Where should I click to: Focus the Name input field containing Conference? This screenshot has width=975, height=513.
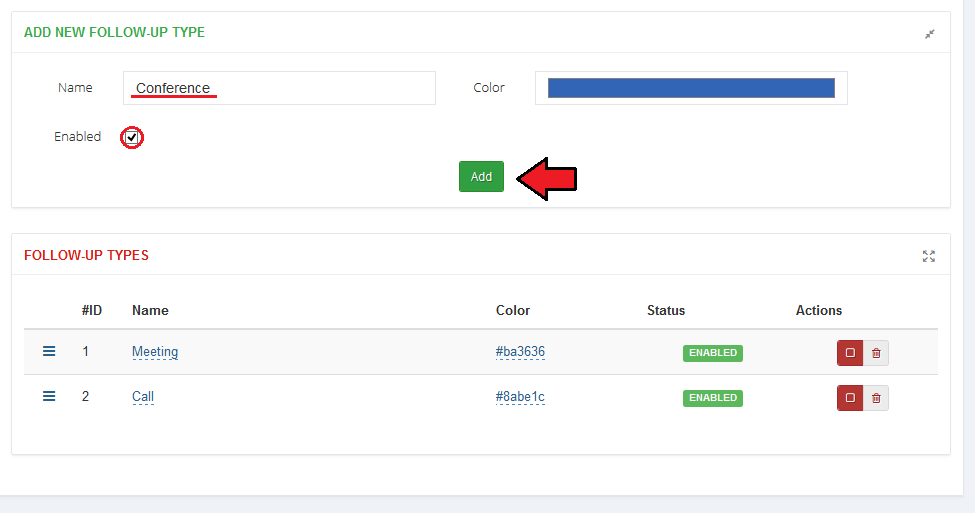[279, 88]
